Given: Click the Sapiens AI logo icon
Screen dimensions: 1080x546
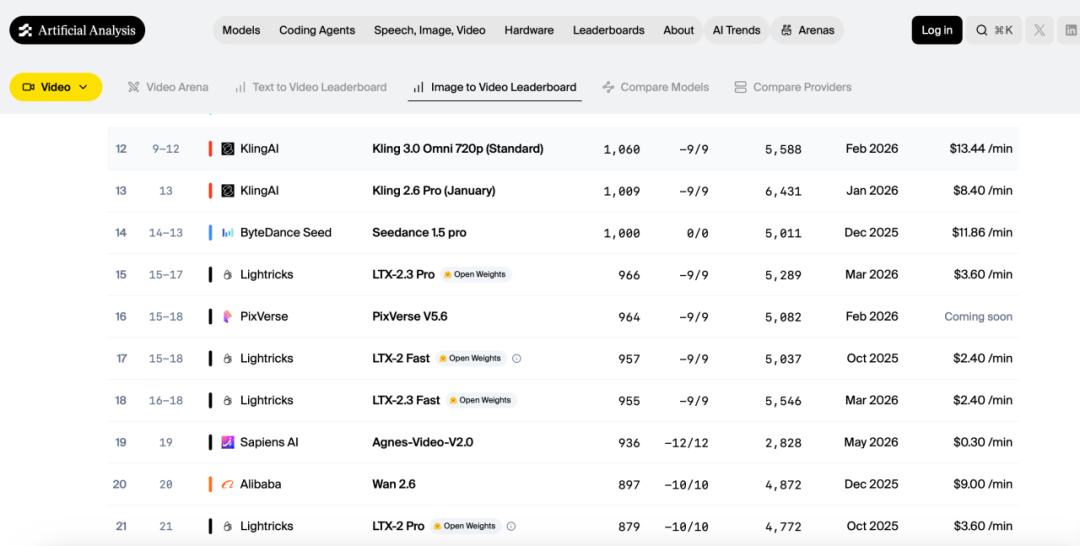Looking at the screenshot, I should (228, 442).
